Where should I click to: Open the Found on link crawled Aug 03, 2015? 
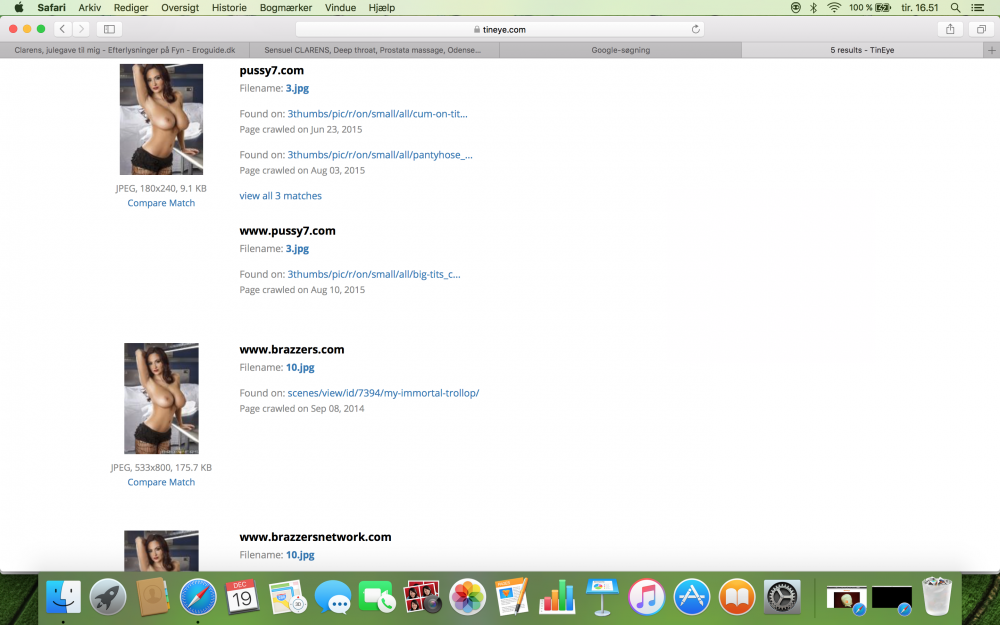tap(380, 154)
